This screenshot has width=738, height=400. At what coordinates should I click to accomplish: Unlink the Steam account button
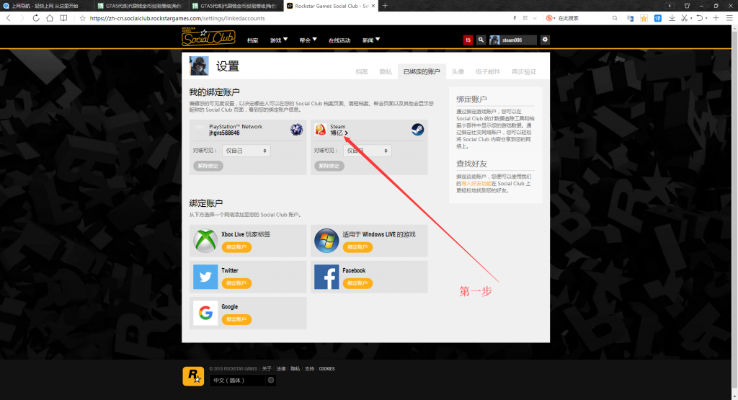point(329,166)
